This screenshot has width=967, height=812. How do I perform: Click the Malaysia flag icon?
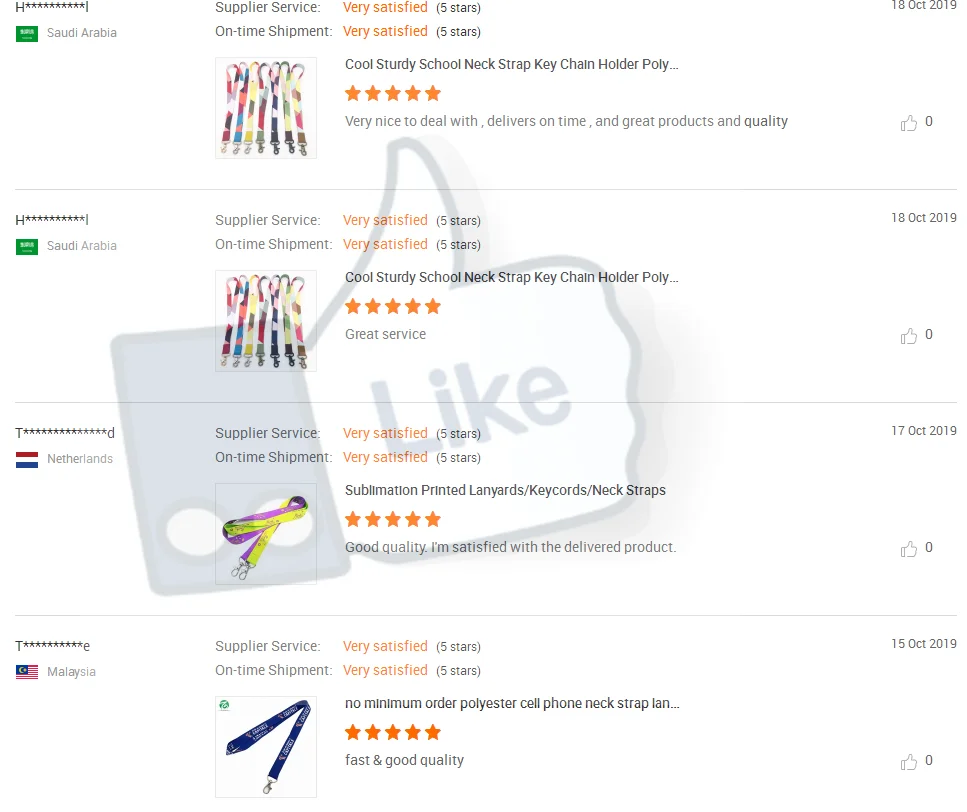click(x=27, y=672)
